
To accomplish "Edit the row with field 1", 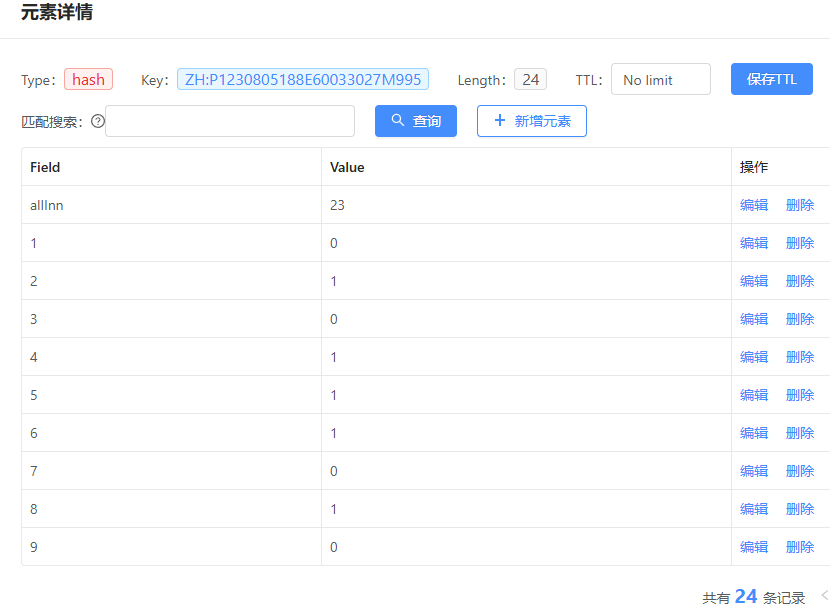I will click(x=754, y=243).
